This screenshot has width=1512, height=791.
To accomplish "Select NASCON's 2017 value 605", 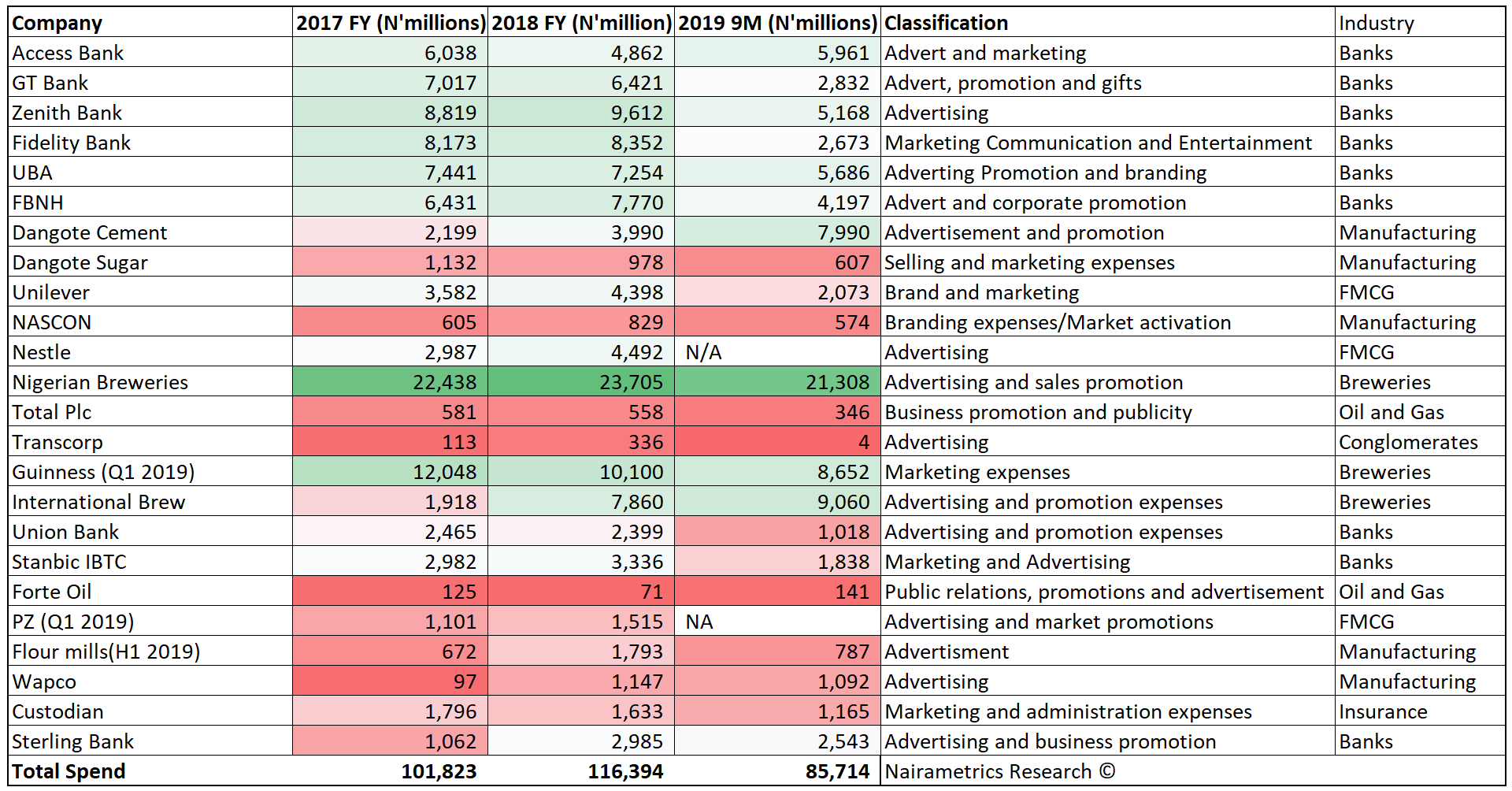I will pos(390,322).
